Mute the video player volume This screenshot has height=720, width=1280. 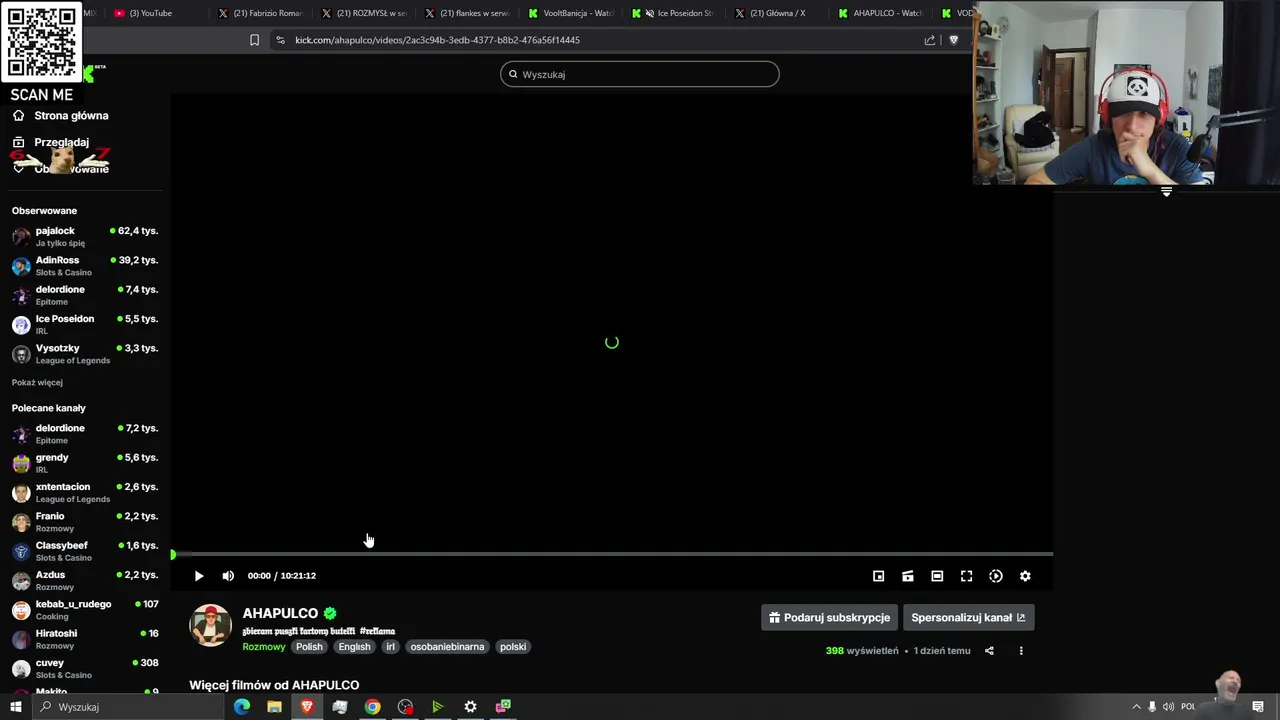pyautogui.click(x=228, y=576)
